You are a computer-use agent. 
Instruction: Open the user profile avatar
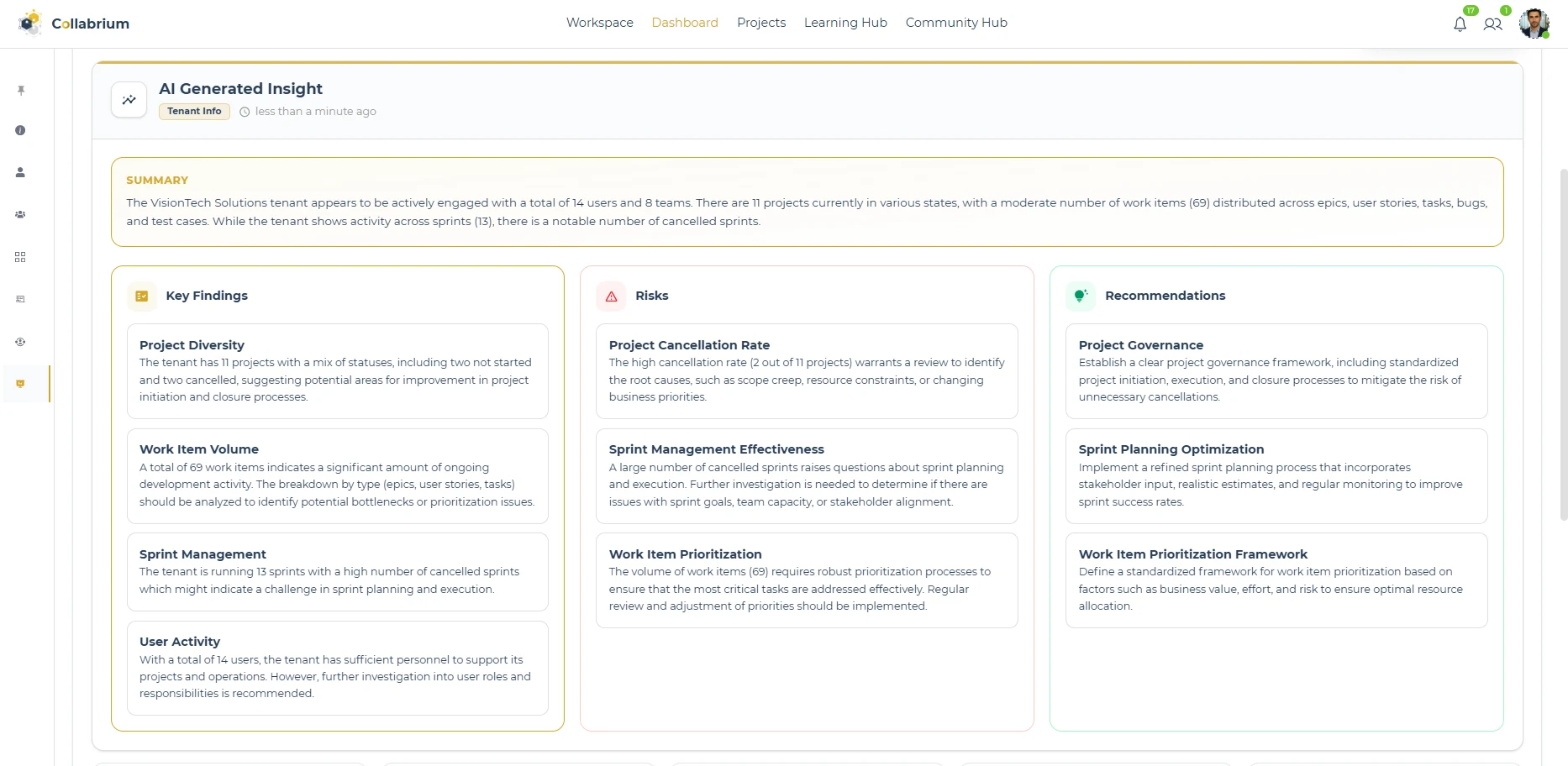(x=1534, y=24)
